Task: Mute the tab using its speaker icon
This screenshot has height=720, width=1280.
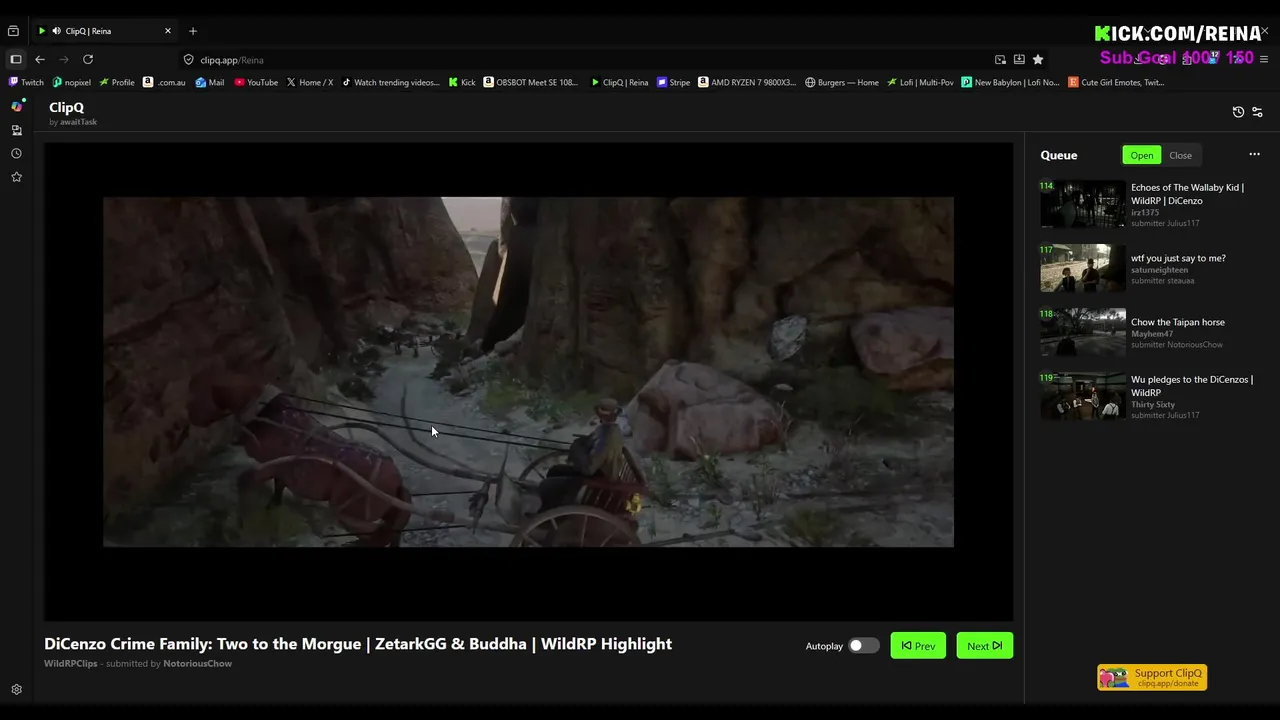Action: click(56, 31)
